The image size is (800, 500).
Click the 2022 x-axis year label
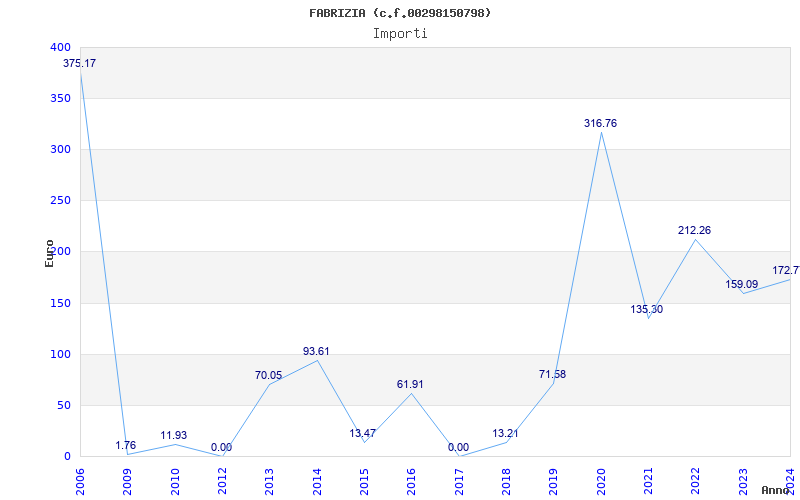pos(696,482)
